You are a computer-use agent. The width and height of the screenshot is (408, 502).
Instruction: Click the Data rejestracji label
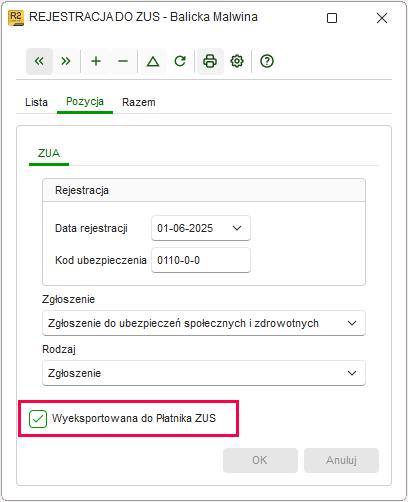91,228
